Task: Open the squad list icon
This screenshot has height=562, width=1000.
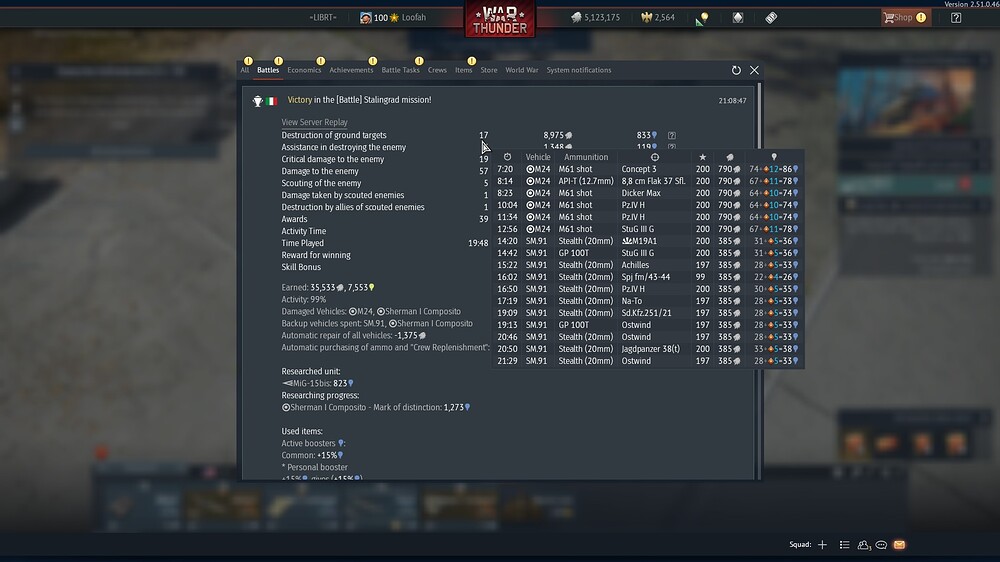Action: (845, 545)
